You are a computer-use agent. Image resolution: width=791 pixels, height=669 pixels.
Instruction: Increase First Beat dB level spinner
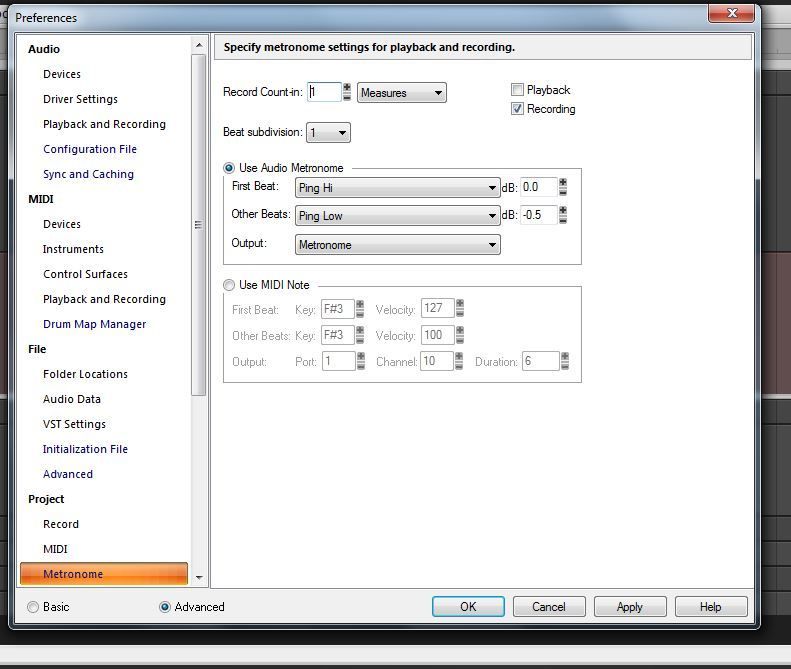click(563, 183)
